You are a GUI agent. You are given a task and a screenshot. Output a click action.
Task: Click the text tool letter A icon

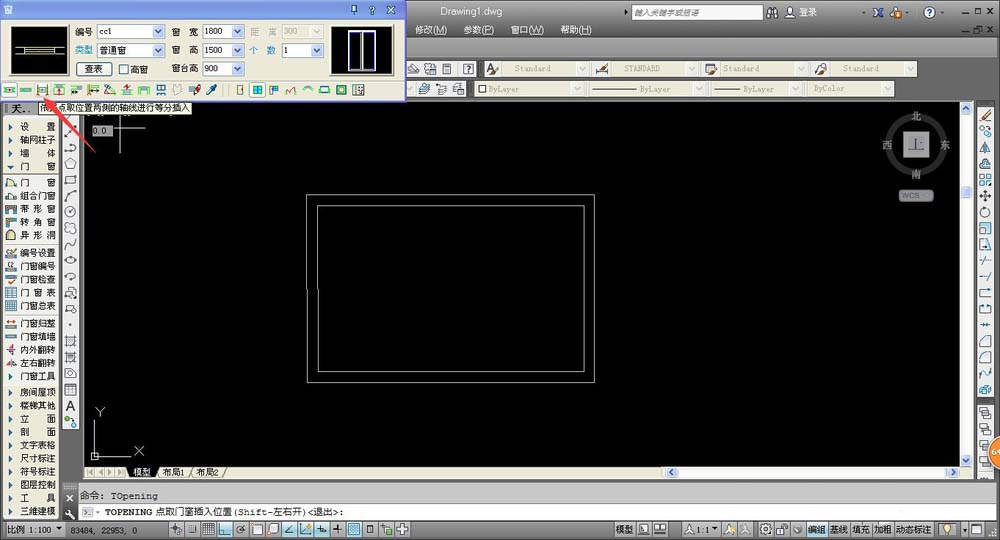pos(71,406)
